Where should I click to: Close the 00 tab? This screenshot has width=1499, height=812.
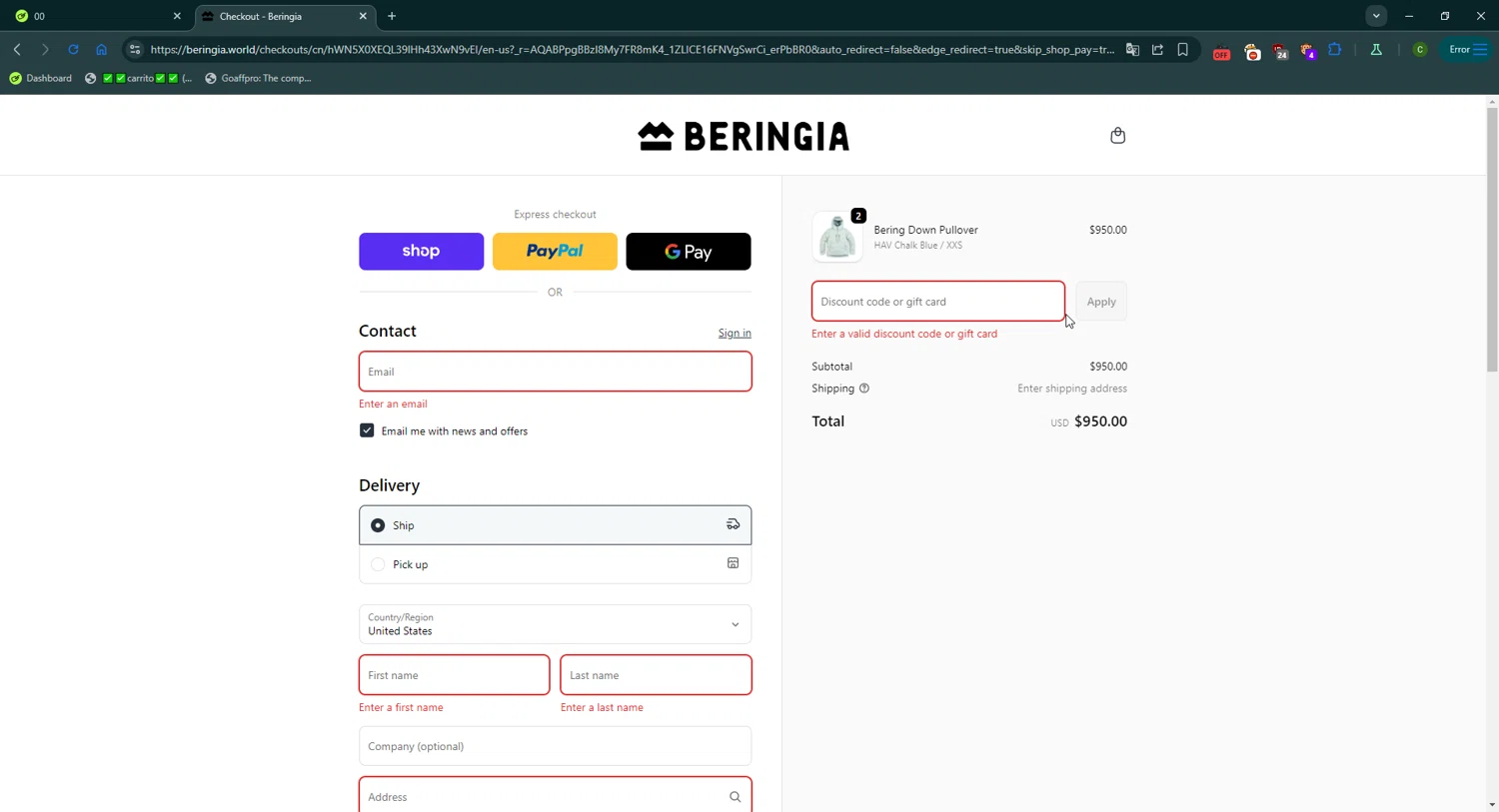[177, 16]
